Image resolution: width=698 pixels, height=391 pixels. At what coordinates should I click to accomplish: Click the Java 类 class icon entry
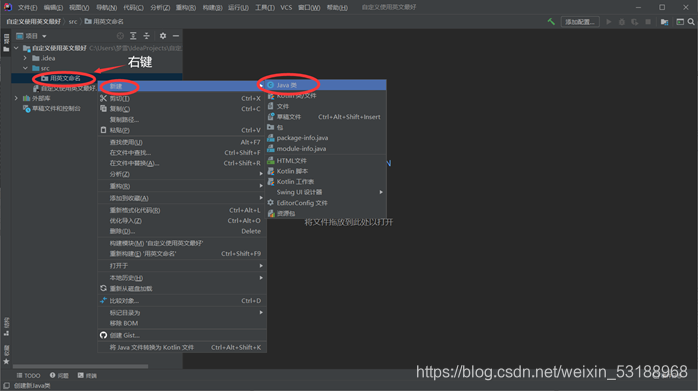coord(271,85)
